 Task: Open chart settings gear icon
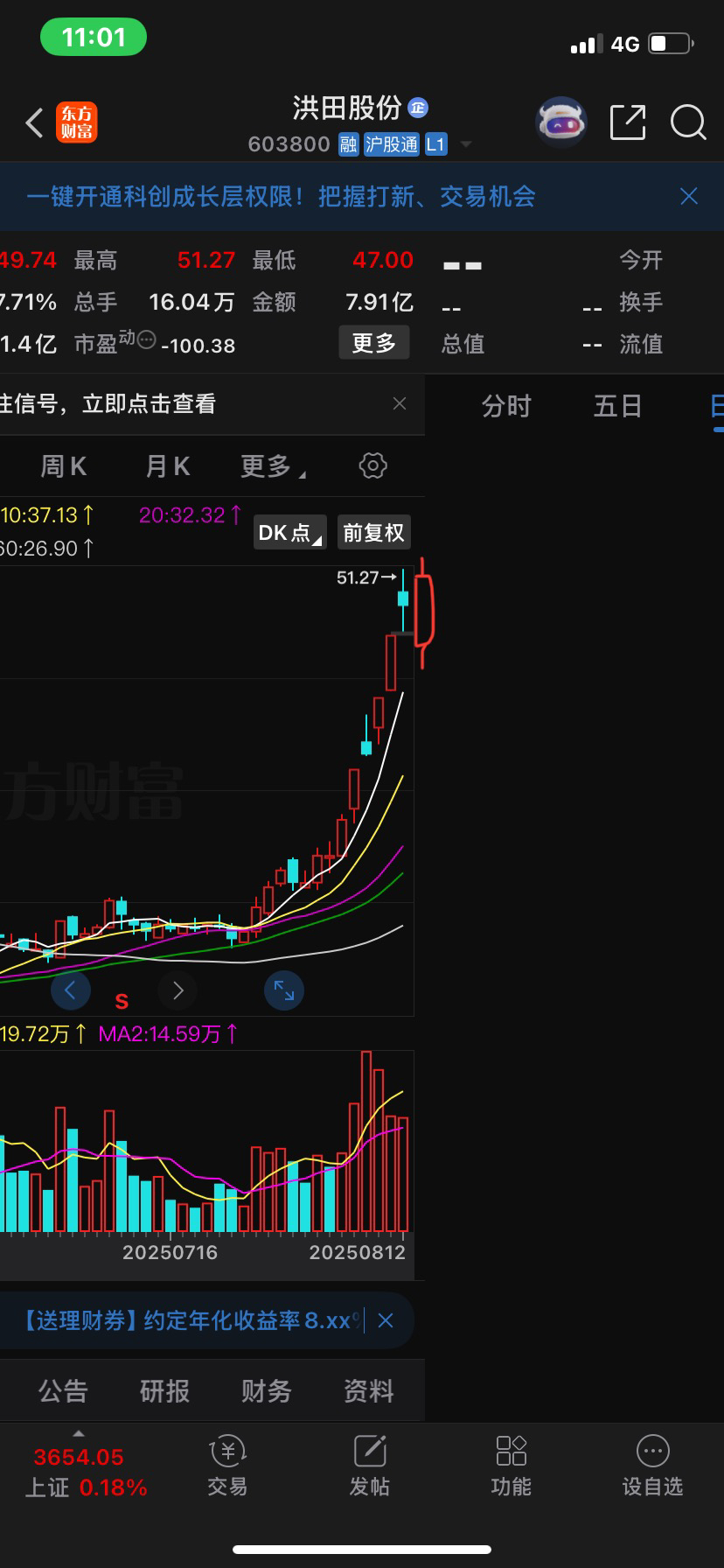[x=373, y=465]
